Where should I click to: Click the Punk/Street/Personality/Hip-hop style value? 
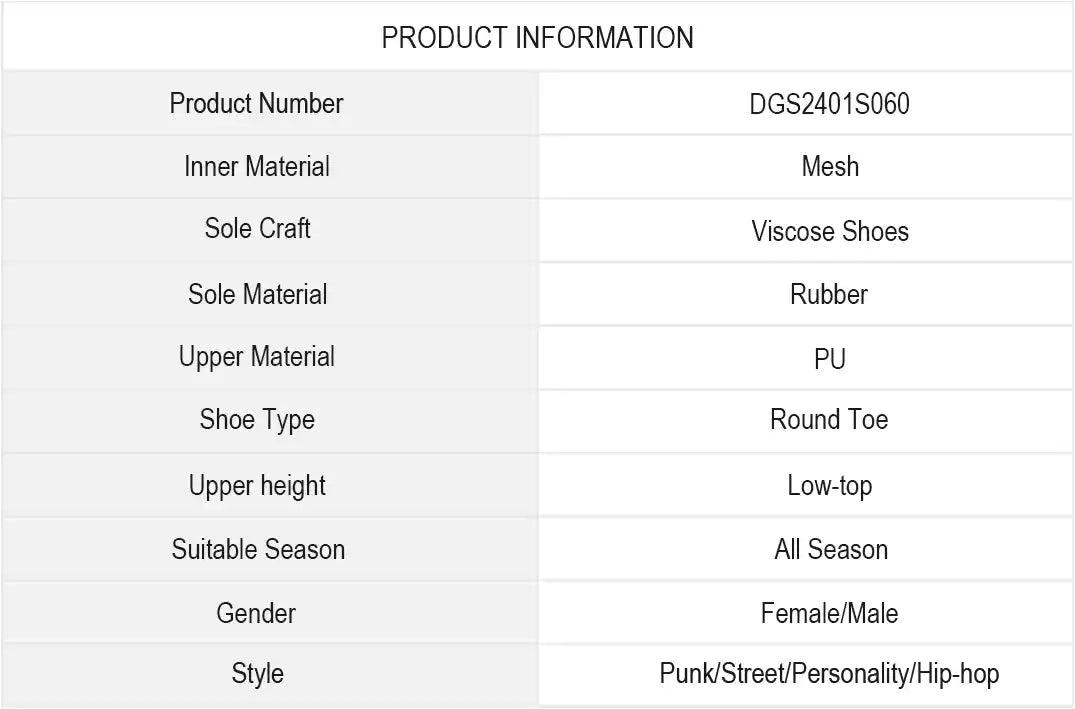coord(829,674)
